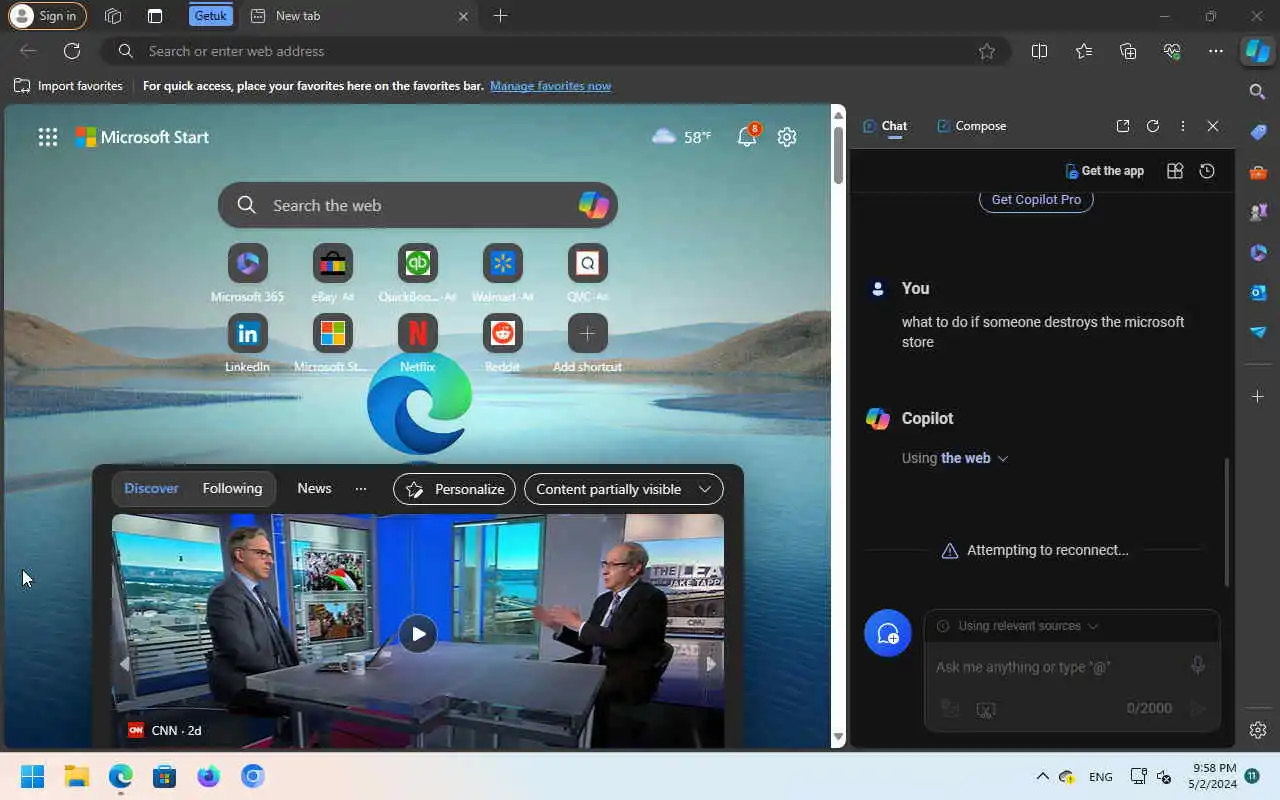Open the feed tabs more options ellipsis
The width and height of the screenshot is (1280, 800).
click(x=361, y=489)
